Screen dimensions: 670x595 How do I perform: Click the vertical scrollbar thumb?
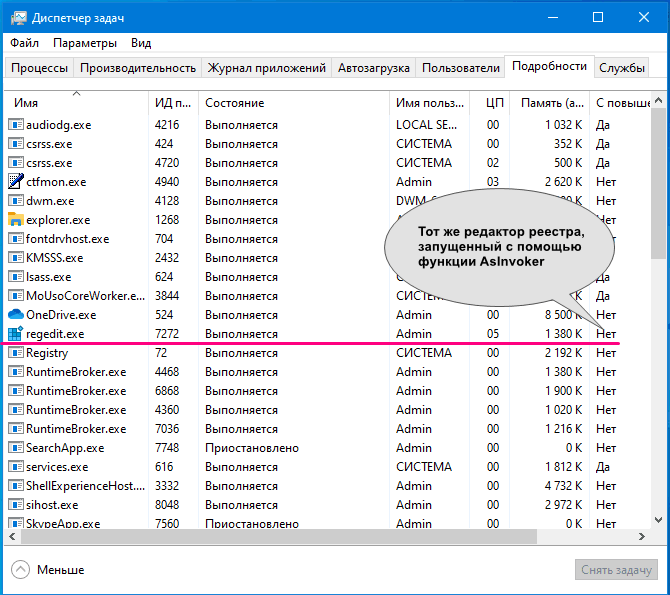coord(658,184)
